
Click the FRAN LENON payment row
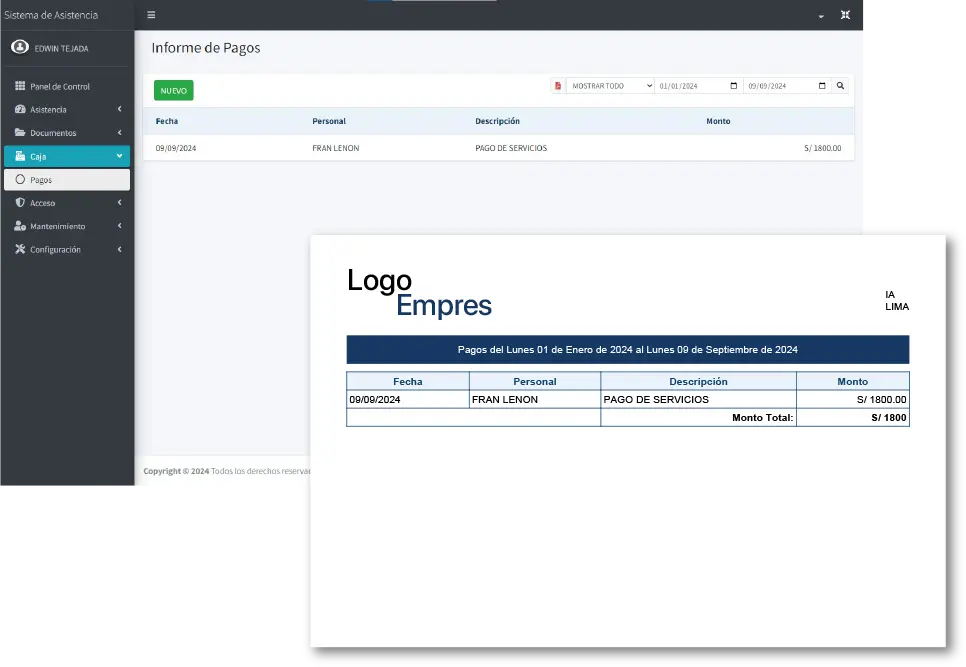(x=335, y=148)
